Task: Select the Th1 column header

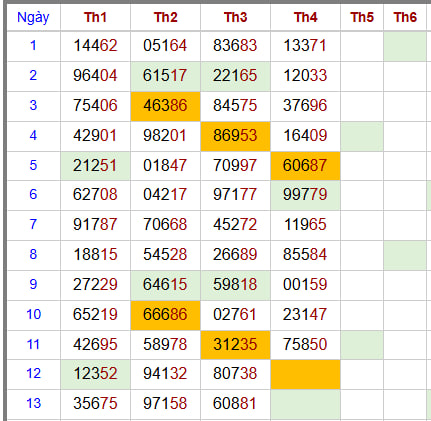Action: coord(95,17)
